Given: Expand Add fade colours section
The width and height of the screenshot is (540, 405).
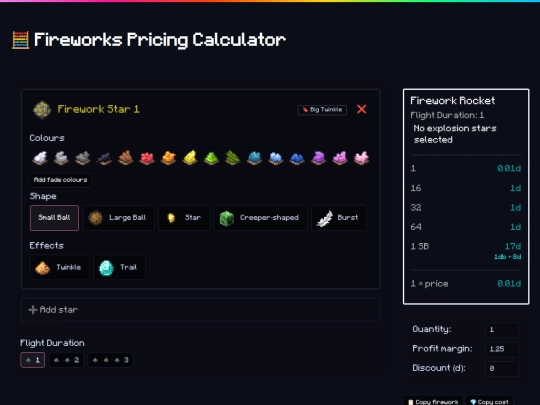Looking at the screenshot, I should tap(61, 180).
